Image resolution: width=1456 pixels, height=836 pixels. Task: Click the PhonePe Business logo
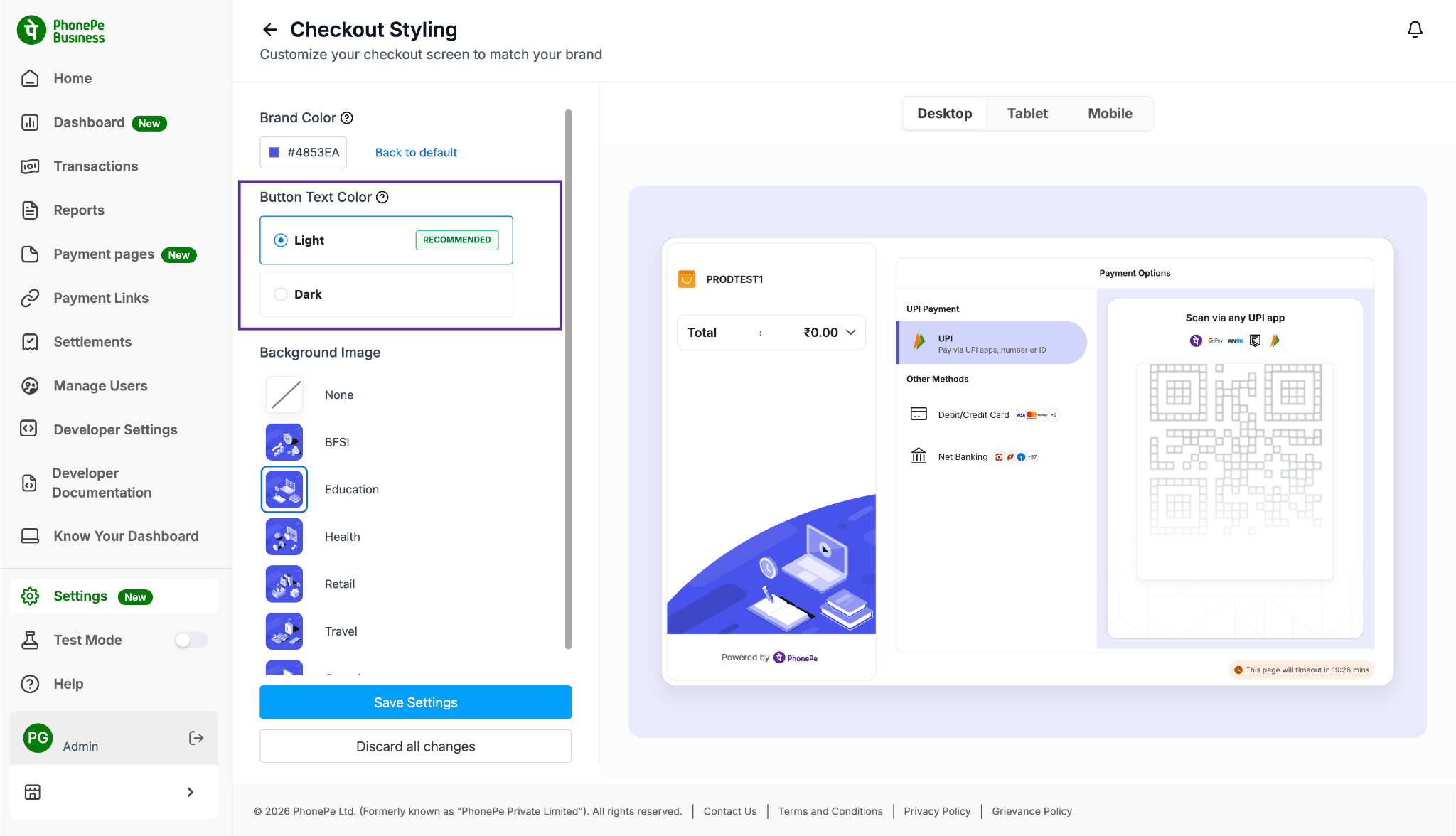[61, 31]
